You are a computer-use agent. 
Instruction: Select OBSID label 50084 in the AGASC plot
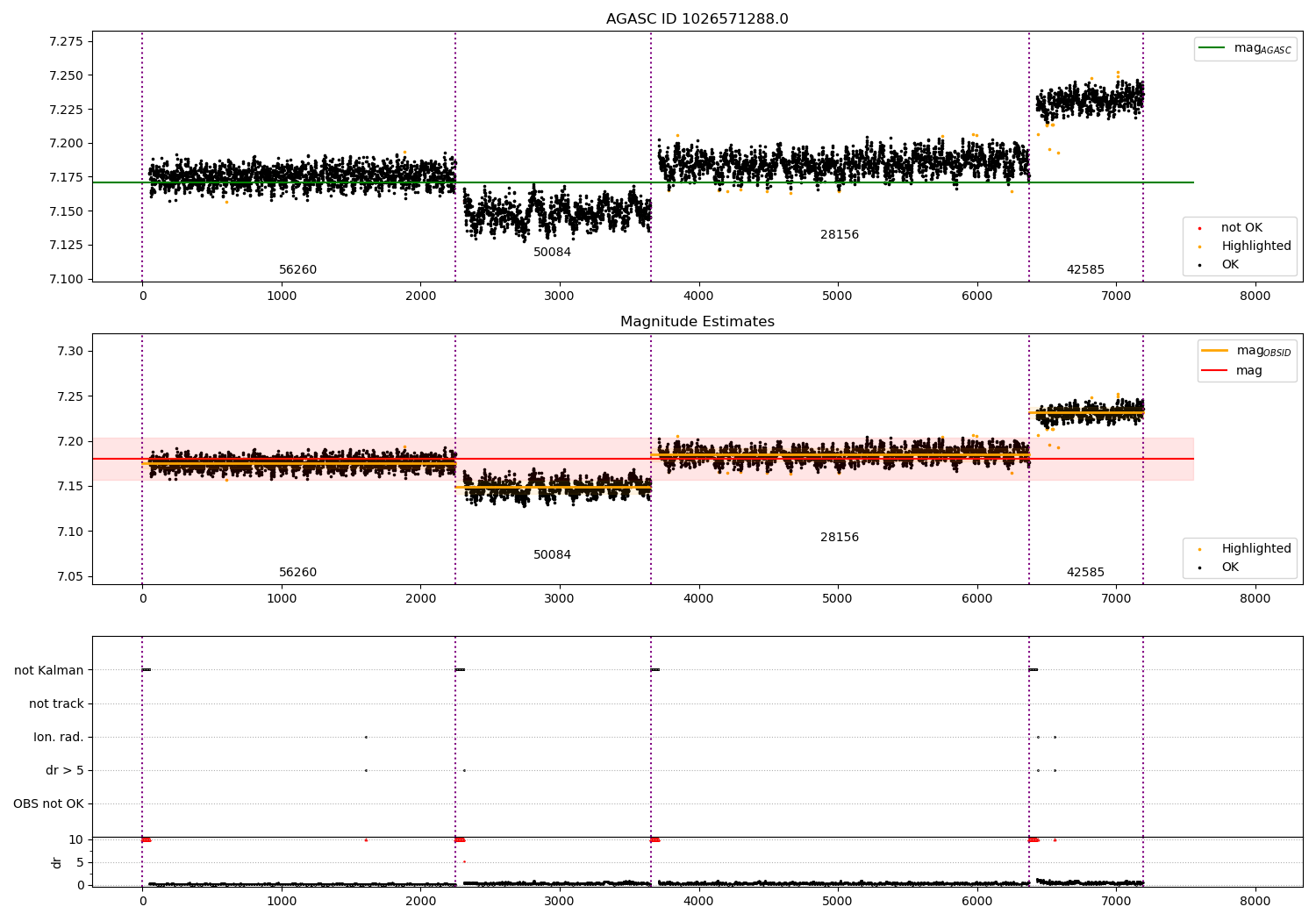click(552, 253)
